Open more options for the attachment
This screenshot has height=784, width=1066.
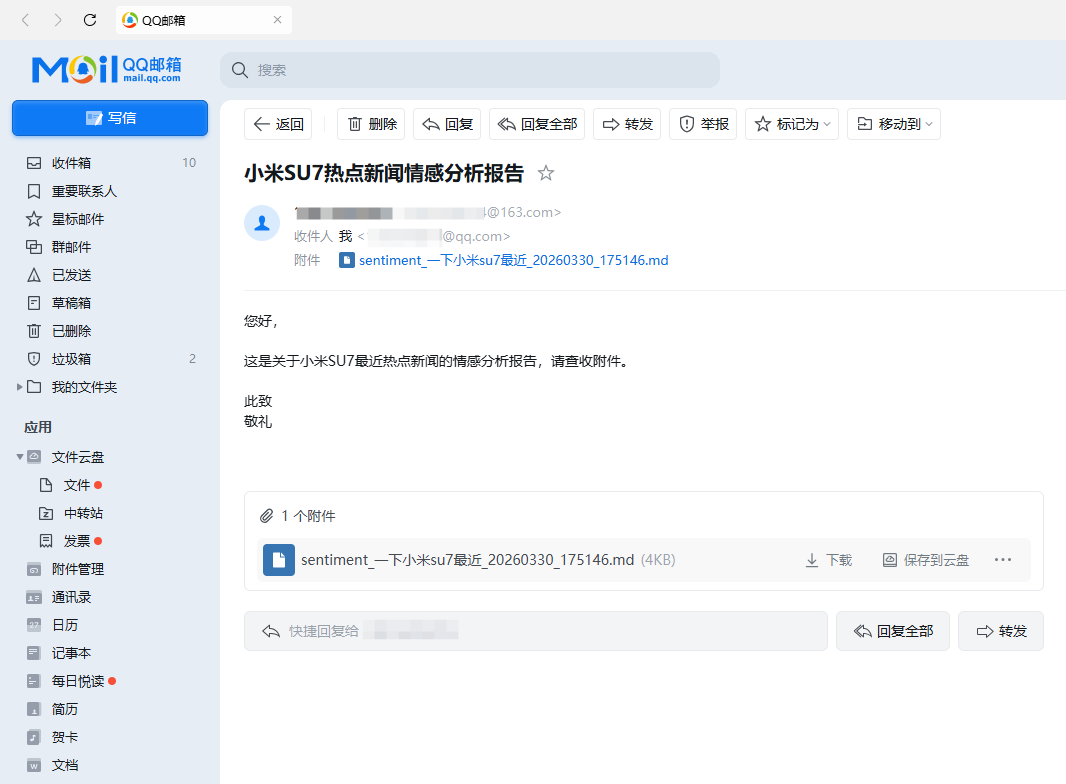click(x=1003, y=560)
